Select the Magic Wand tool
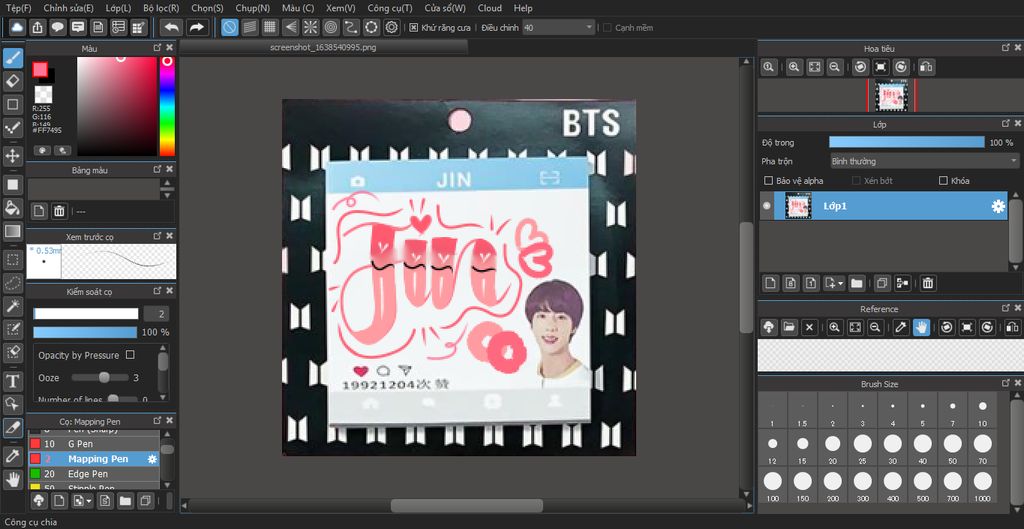The width and height of the screenshot is (1024, 529). tap(12, 306)
